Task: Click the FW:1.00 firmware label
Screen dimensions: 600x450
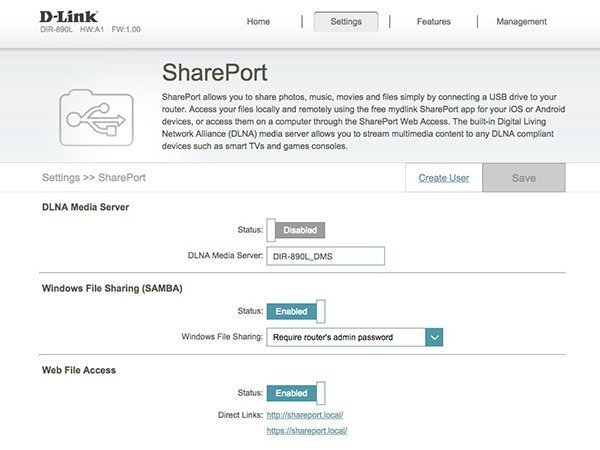Action: pos(126,29)
